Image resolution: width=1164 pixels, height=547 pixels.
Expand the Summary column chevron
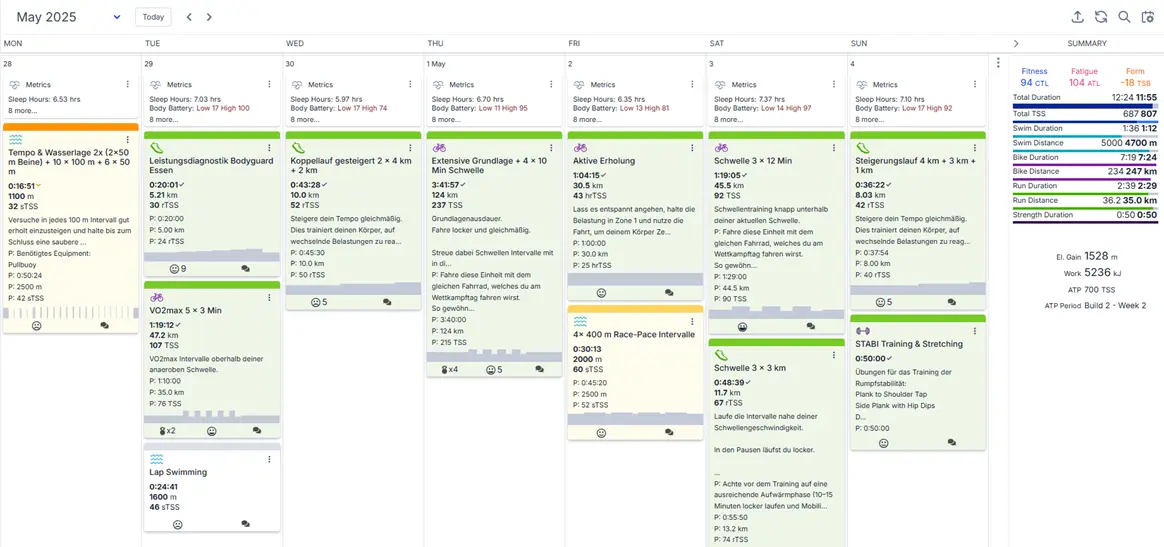click(1016, 44)
